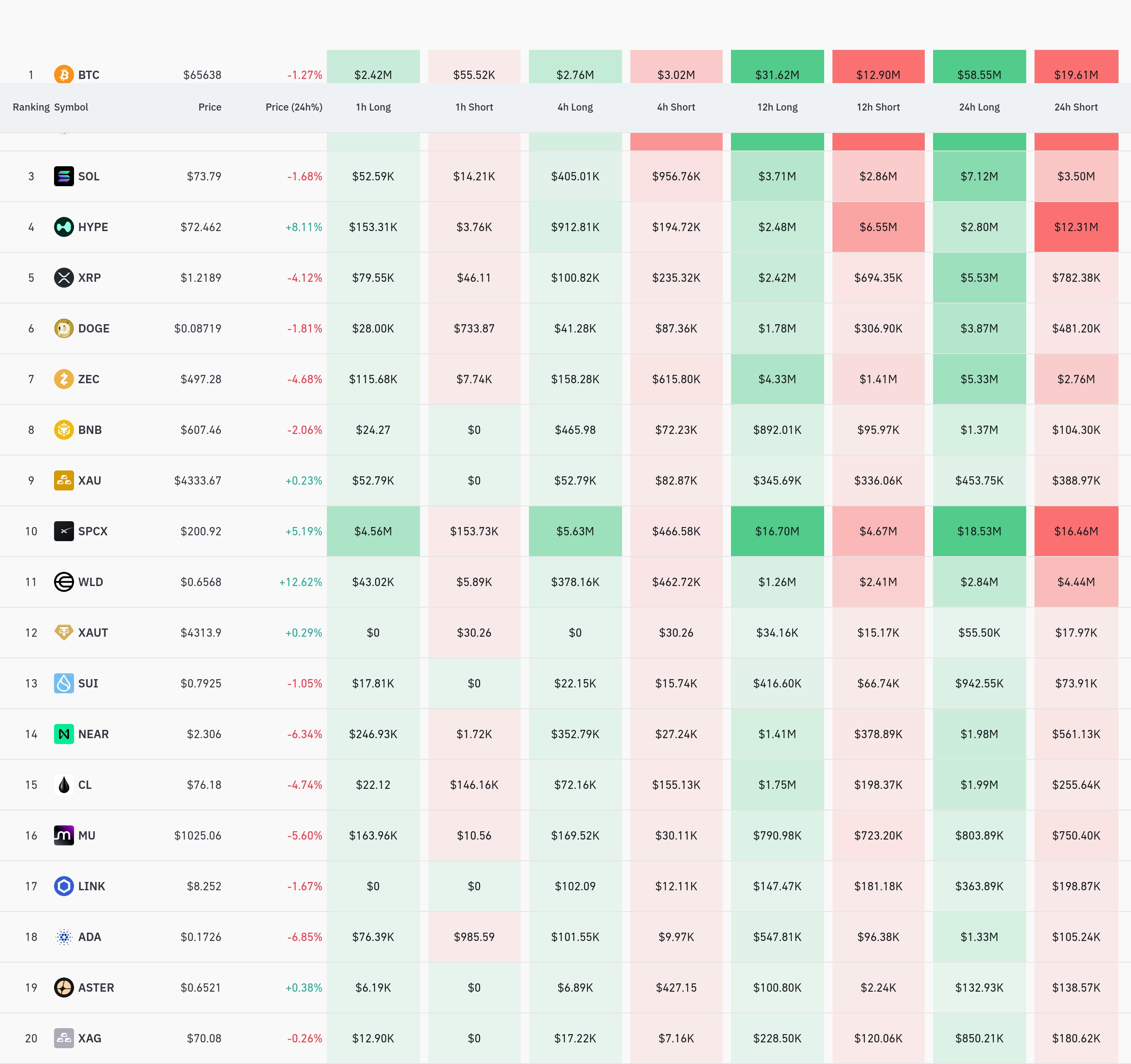
Task: Click the SOL Solana logo icon
Action: pyautogui.click(x=64, y=176)
